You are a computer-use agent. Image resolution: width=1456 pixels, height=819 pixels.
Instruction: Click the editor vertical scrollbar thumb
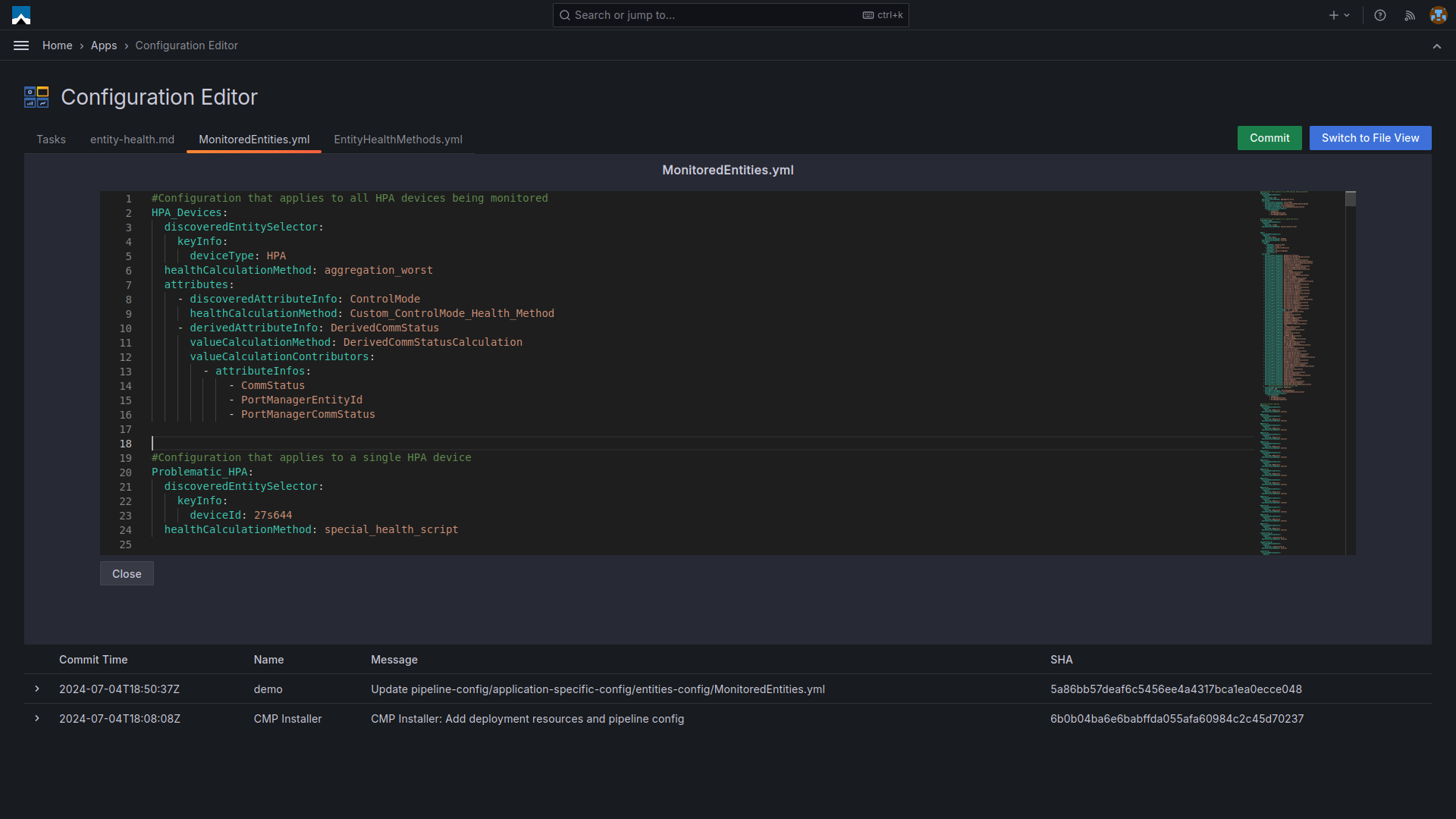[1351, 199]
